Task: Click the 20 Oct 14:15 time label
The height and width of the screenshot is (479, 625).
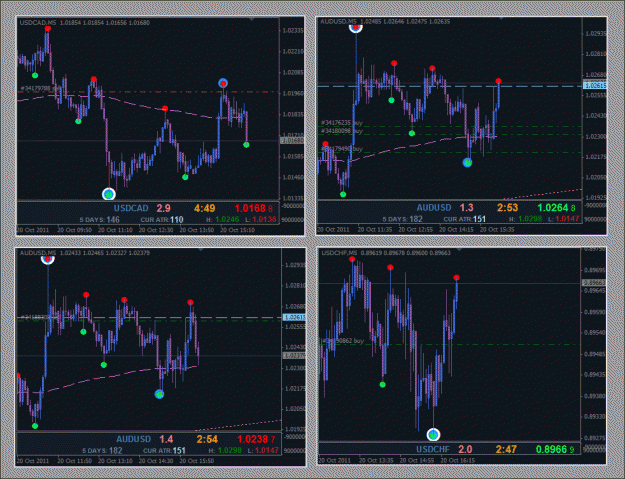Action: (456, 230)
